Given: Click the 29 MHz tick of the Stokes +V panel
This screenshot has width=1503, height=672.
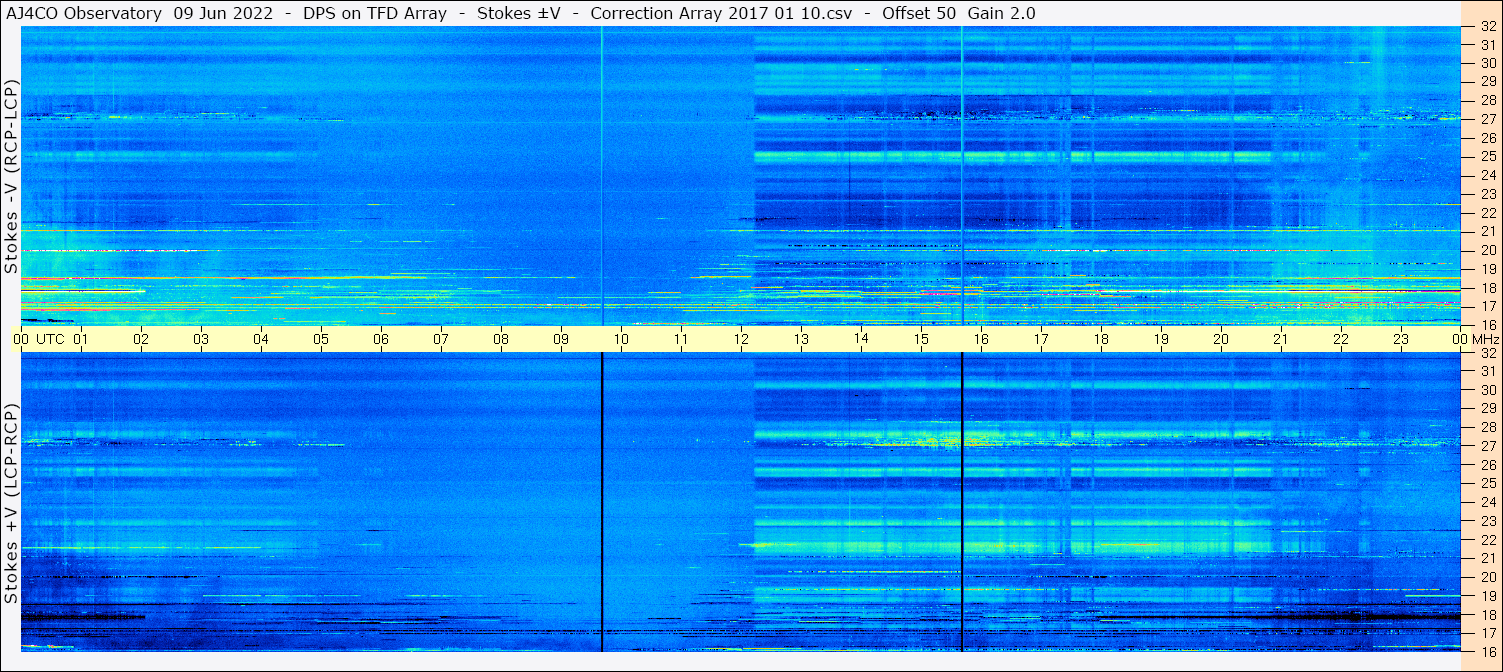Looking at the screenshot, I should [x=1487, y=408].
